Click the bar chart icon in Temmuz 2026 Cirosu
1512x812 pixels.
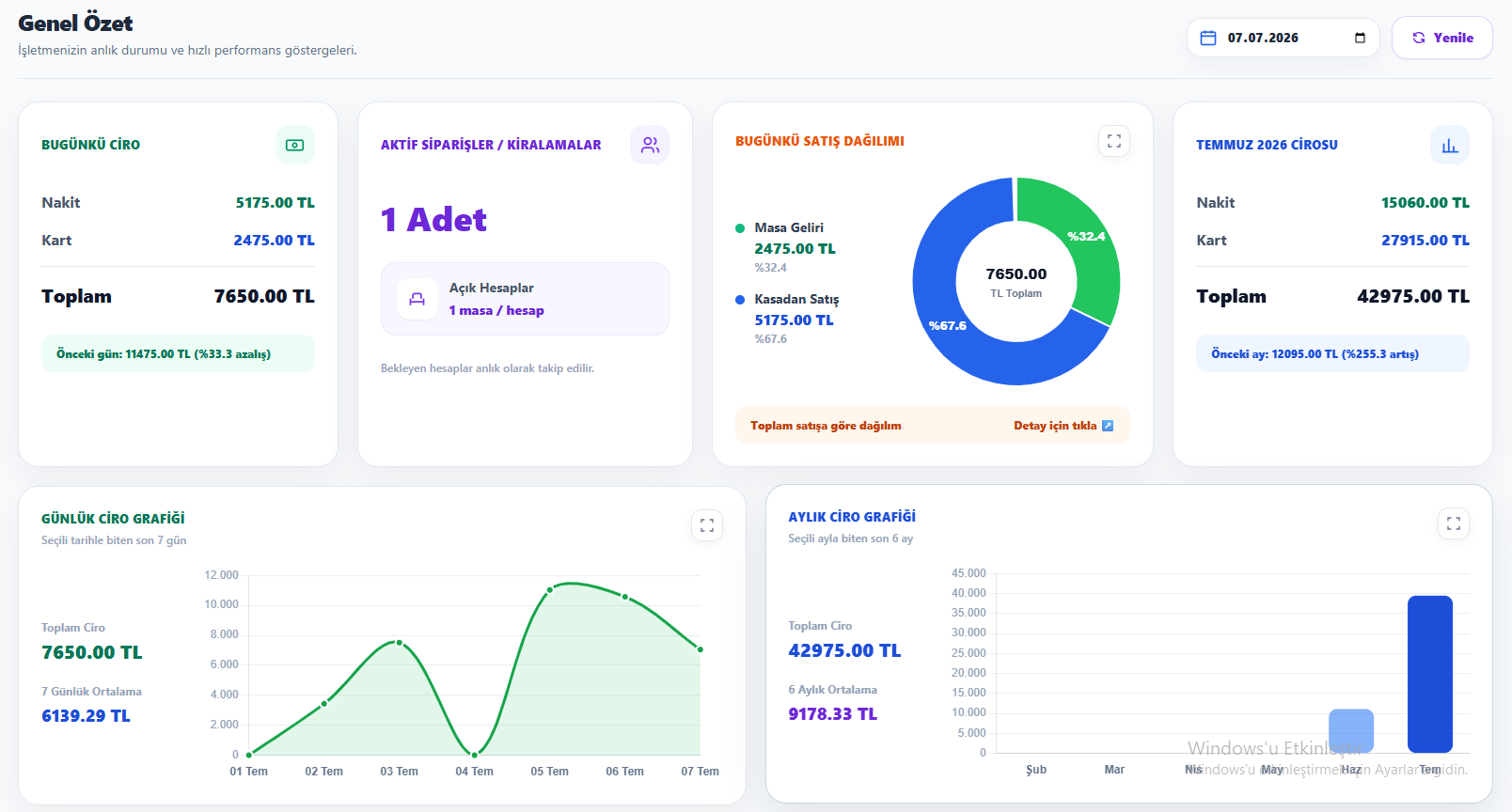[x=1450, y=145]
